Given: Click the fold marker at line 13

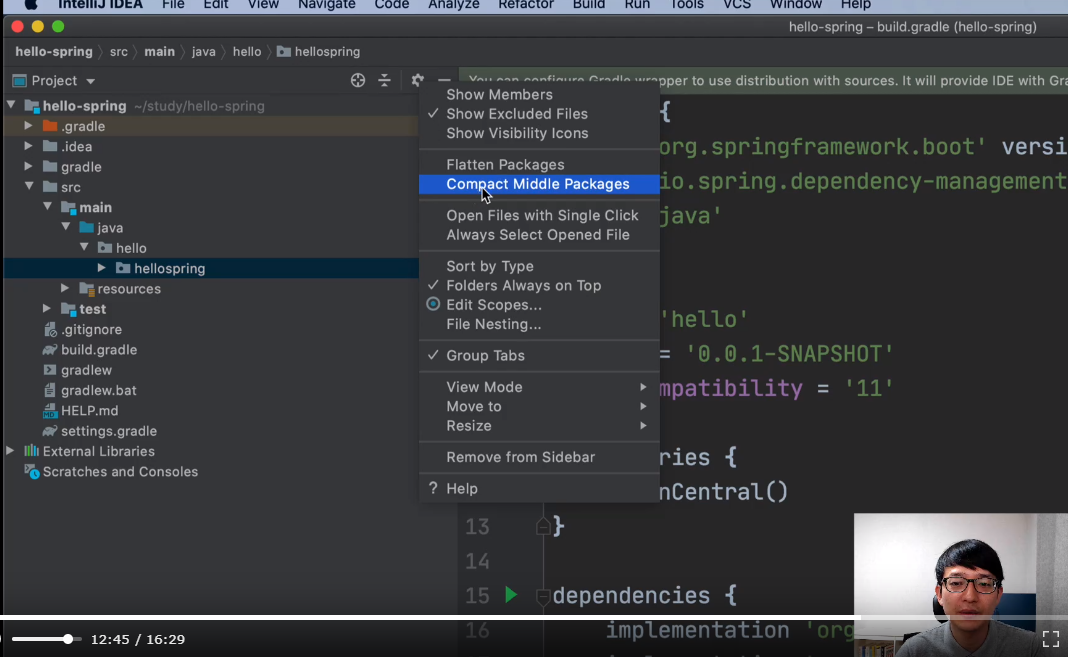Looking at the screenshot, I should click(543, 526).
